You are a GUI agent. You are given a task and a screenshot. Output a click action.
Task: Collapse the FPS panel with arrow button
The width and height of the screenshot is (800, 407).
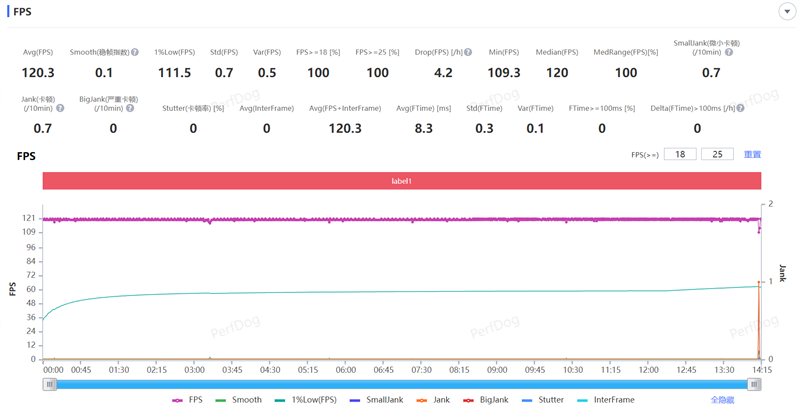click(786, 12)
